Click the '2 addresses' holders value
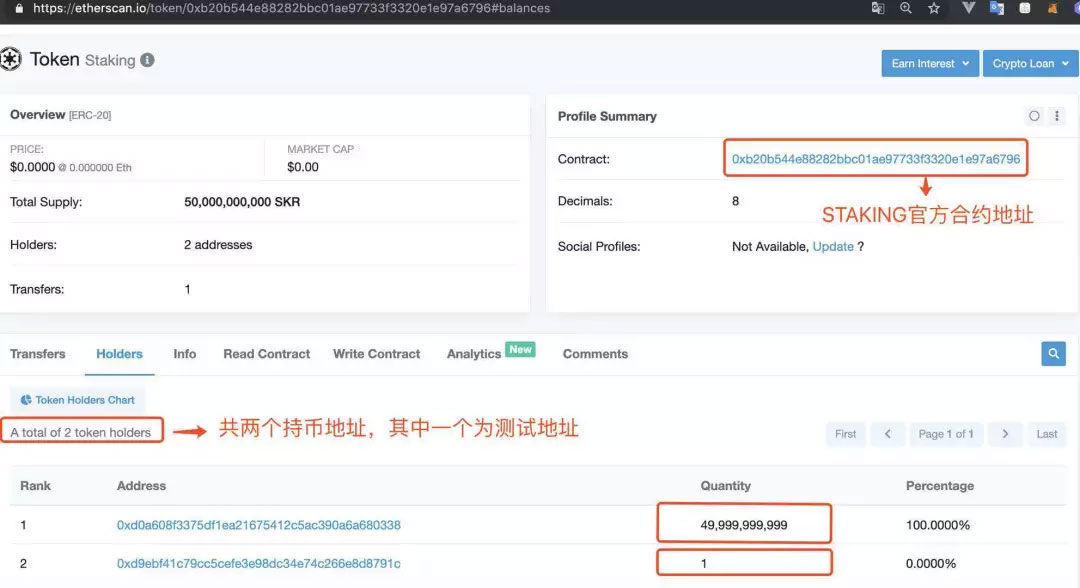The width and height of the screenshot is (1080, 588). (218, 244)
